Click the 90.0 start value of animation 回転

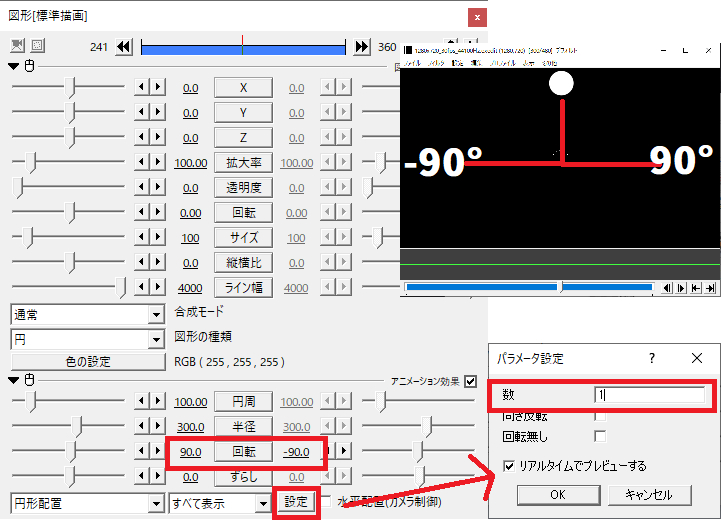191,452
